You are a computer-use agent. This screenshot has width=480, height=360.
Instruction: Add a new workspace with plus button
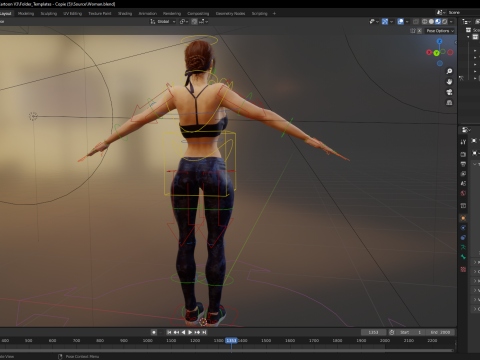click(274, 14)
